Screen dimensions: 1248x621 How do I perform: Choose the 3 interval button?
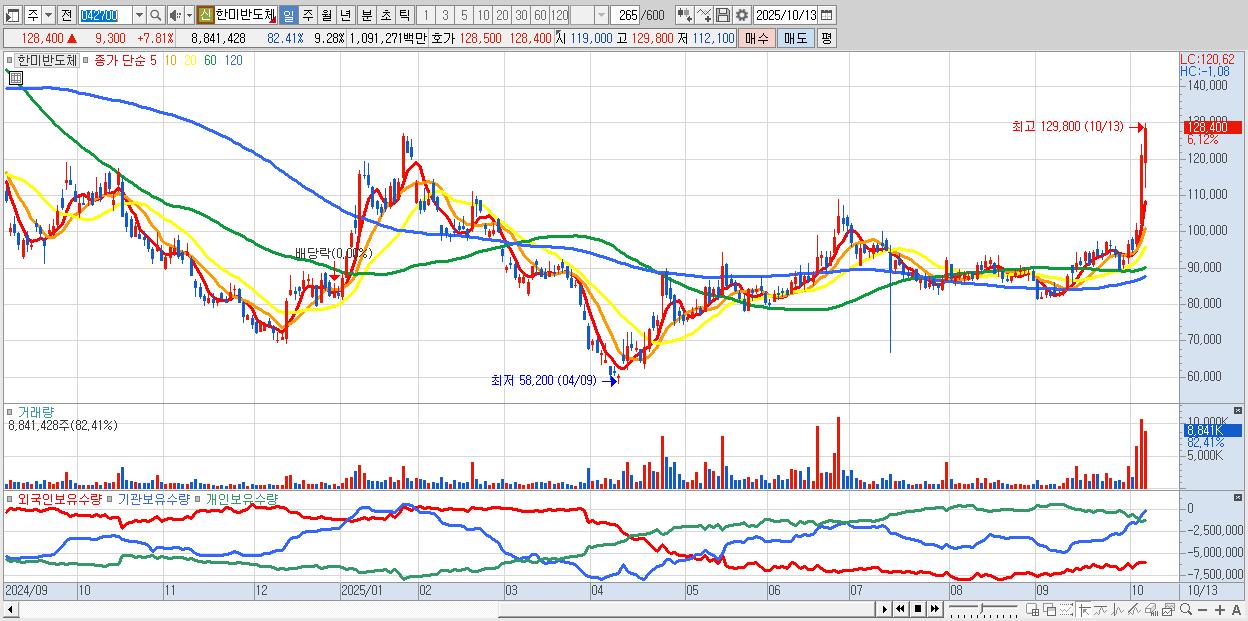[445, 15]
